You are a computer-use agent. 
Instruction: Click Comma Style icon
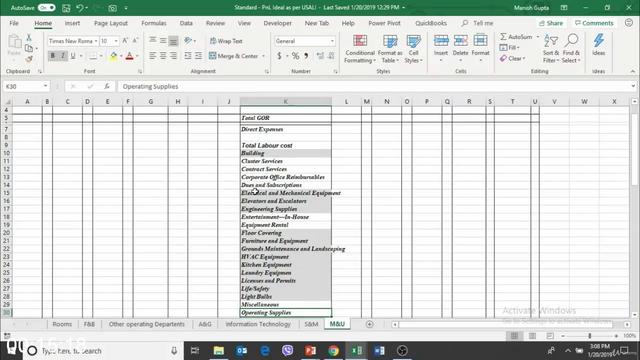point(306,56)
